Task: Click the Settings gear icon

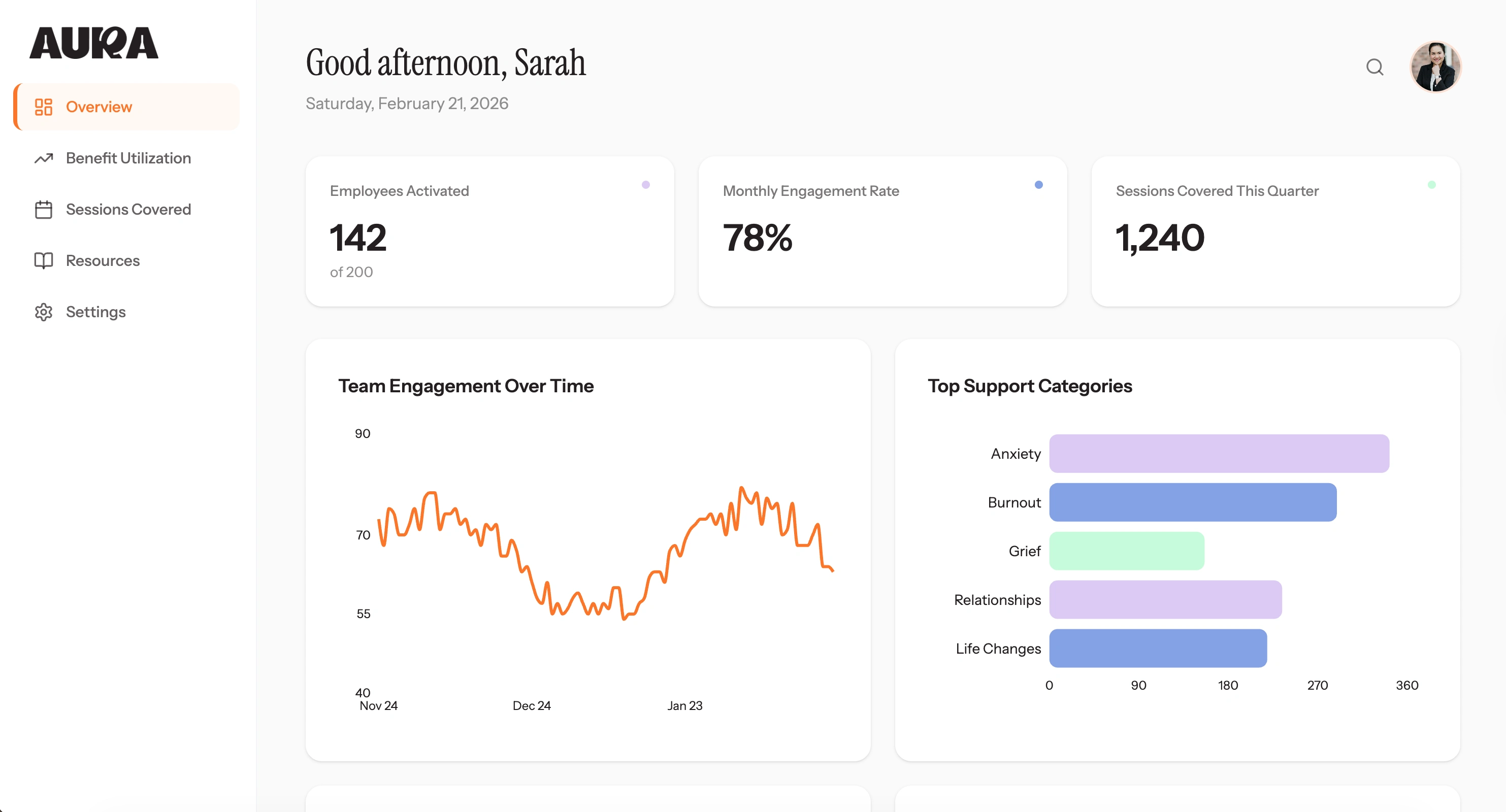Action: [43, 312]
